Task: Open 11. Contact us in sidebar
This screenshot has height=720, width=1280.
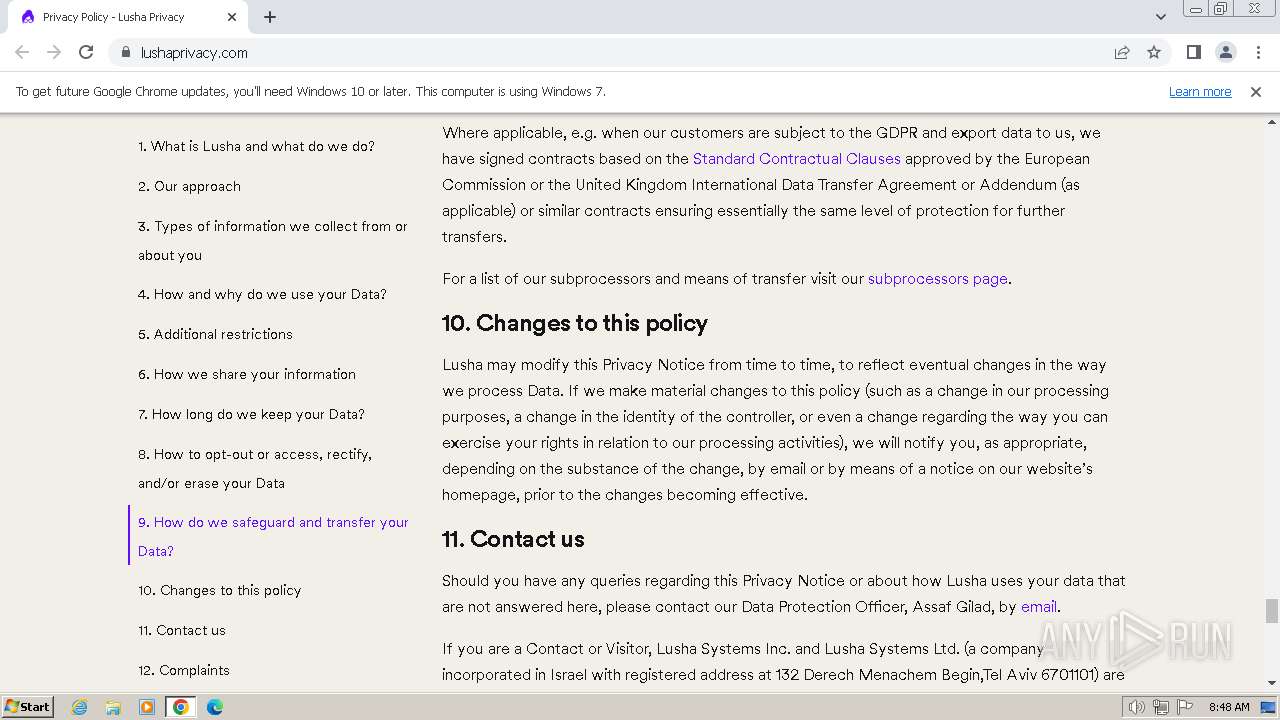Action: click(x=182, y=630)
